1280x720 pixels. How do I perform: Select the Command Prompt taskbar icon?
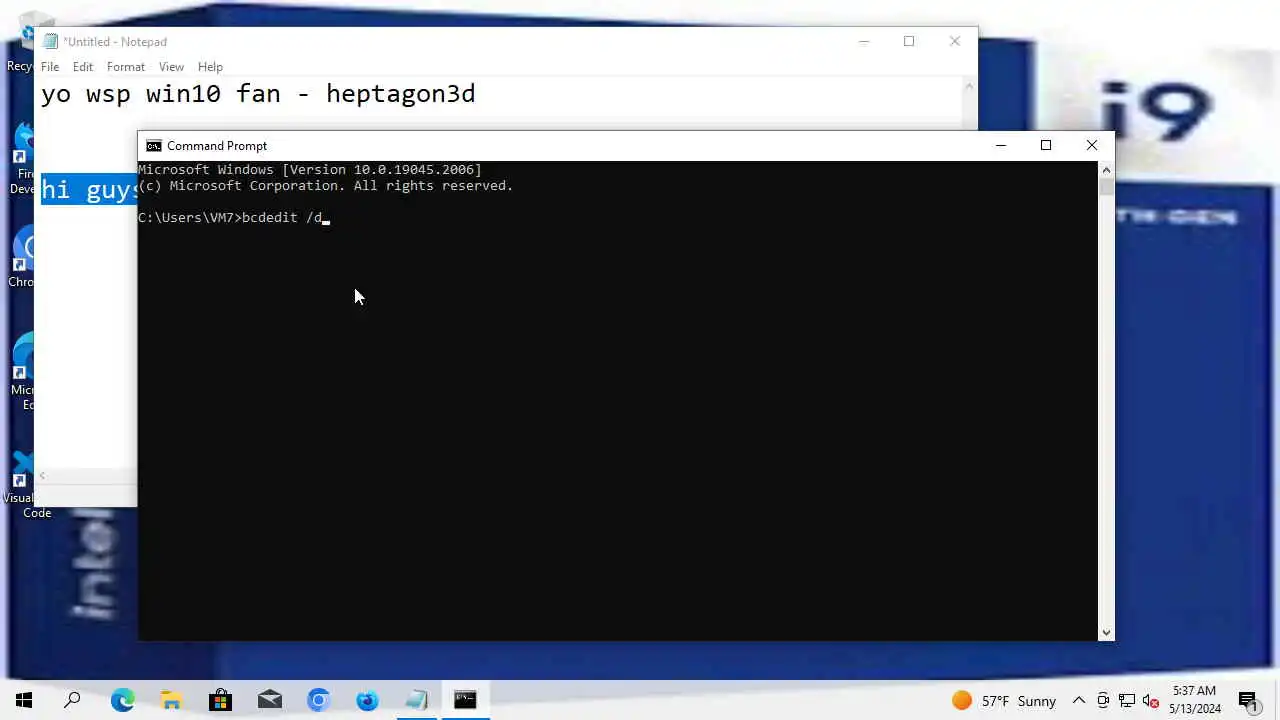point(465,700)
